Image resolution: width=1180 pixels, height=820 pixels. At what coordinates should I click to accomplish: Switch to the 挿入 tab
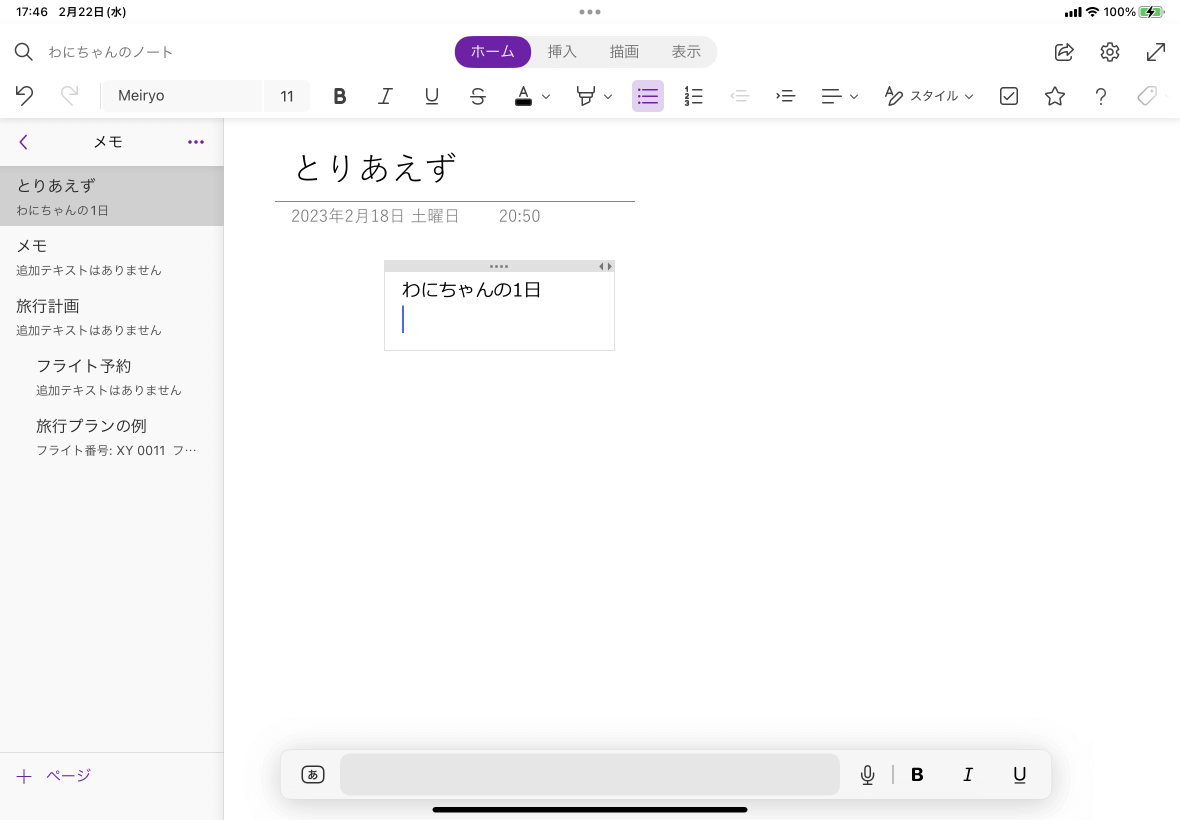[562, 52]
